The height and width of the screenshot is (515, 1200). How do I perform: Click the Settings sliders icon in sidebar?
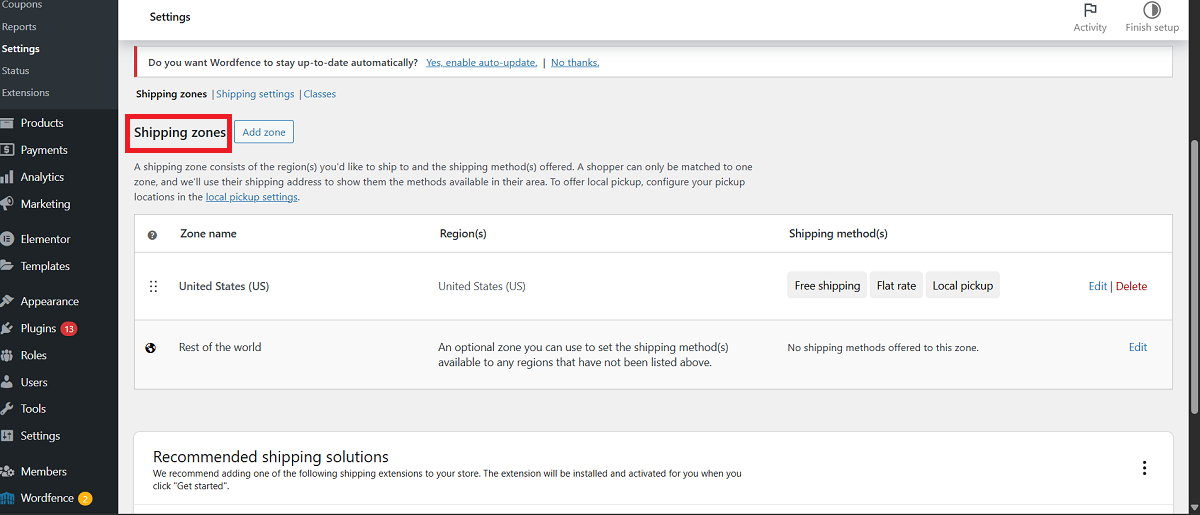pos(8,436)
